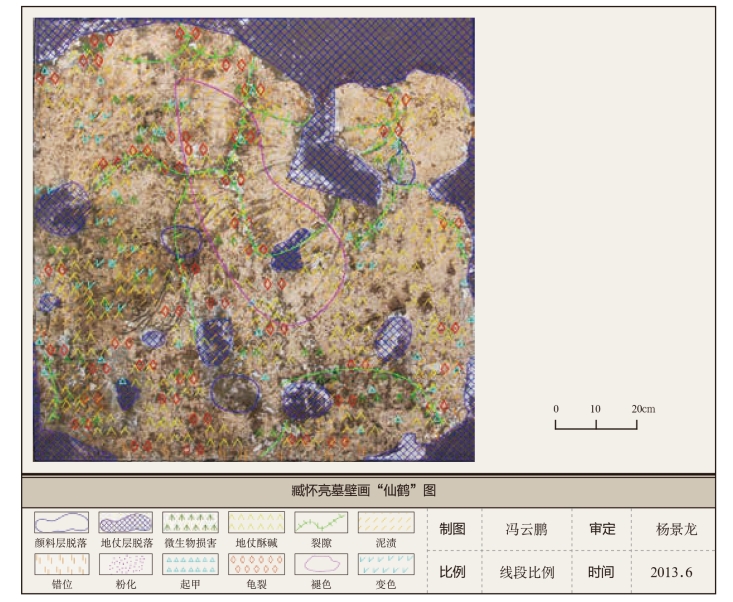Click the label text 裂隙
The width and height of the screenshot is (733, 602).
coord(321,543)
